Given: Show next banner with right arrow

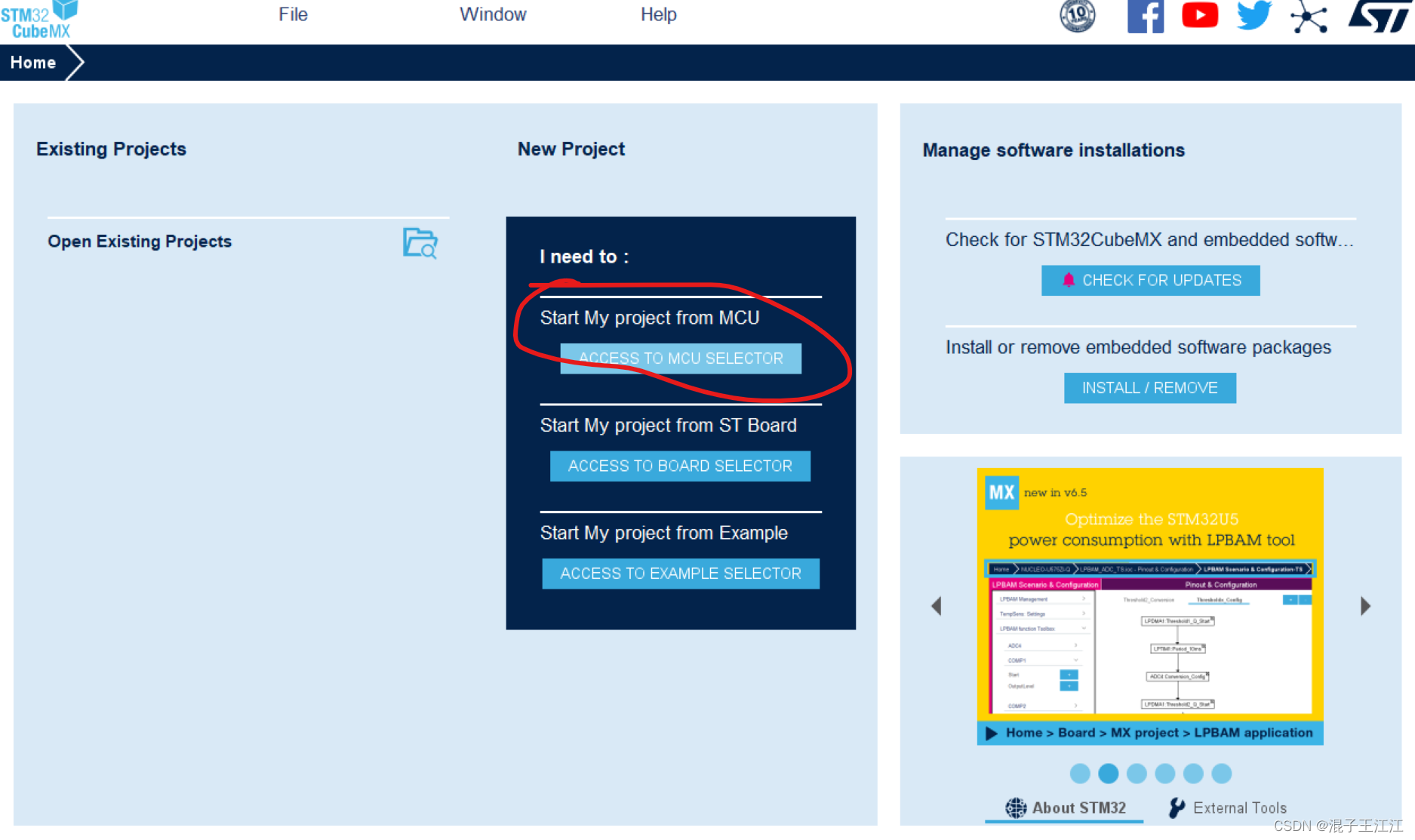Looking at the screenshot, I should click(1365, 606).
